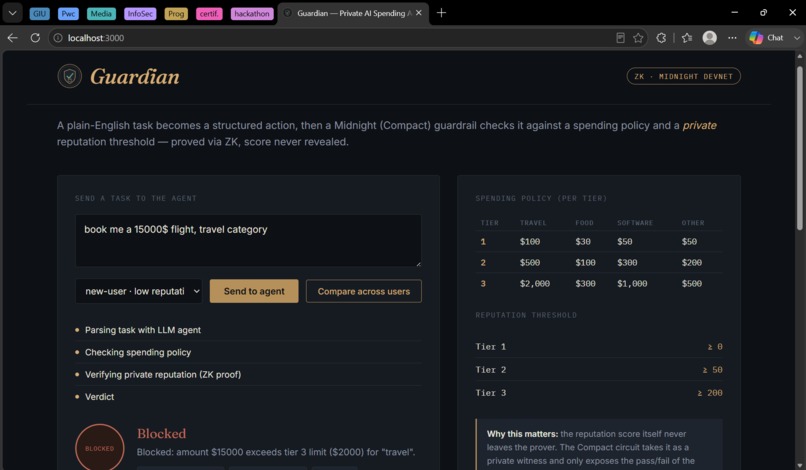Click the Tier 2 reputation threshold ≥ 50
The image size is (806, 470).
click(712, 370)
